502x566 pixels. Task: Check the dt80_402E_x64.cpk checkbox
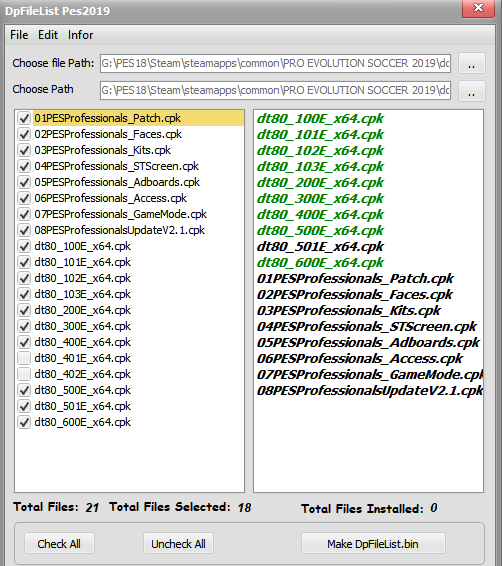(x=24, y=374)
